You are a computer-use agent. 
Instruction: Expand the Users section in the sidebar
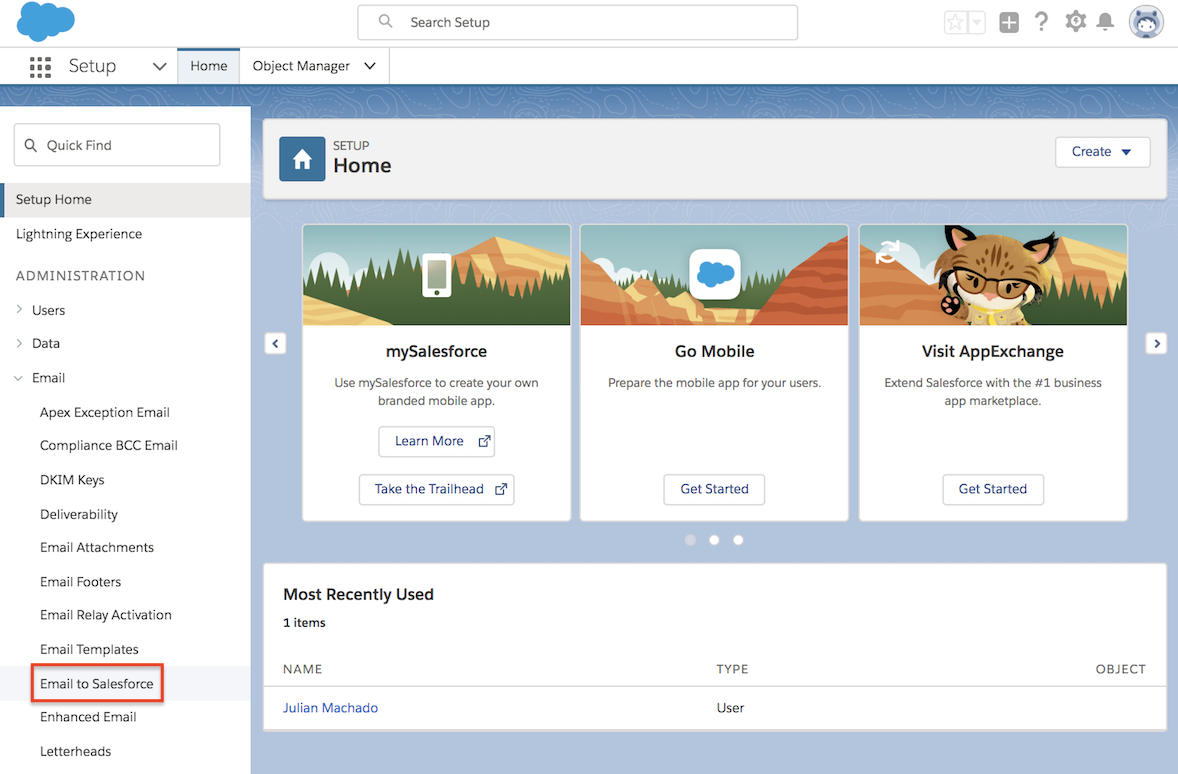[x=47, y=310]
